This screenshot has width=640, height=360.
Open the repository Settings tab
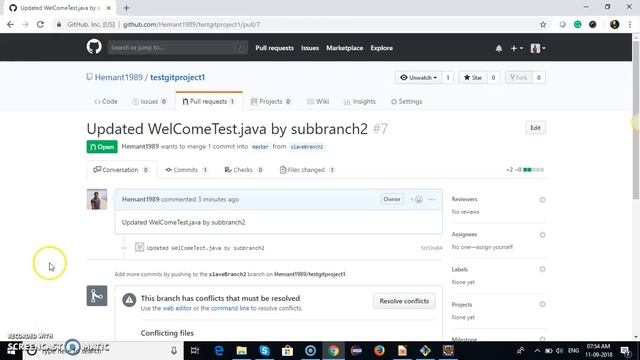[407, 101]
